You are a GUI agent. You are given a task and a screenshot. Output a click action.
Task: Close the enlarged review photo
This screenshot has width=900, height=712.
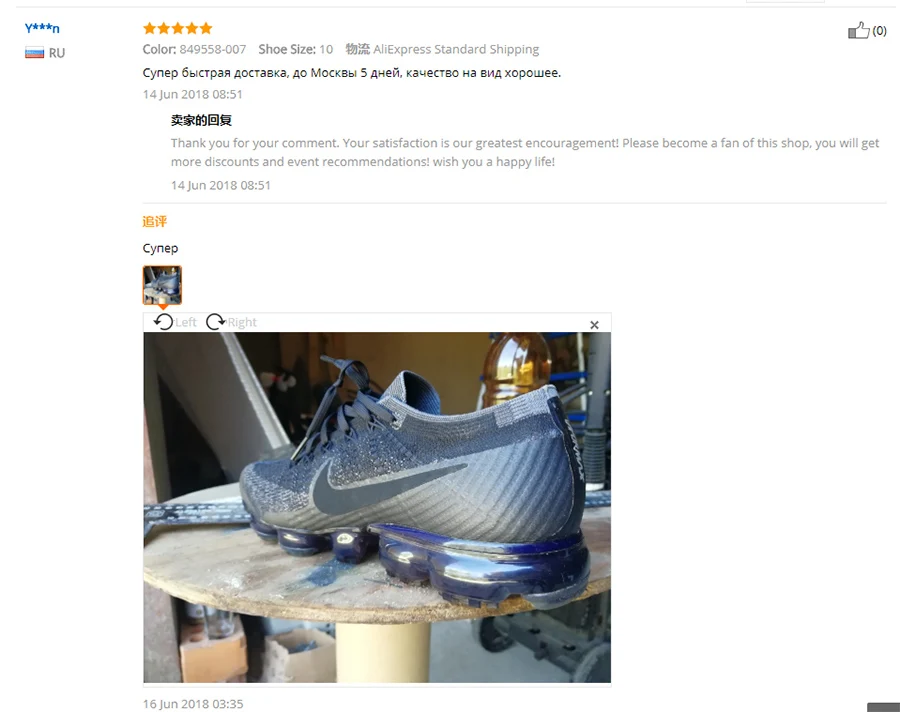[x=594, y=325]
